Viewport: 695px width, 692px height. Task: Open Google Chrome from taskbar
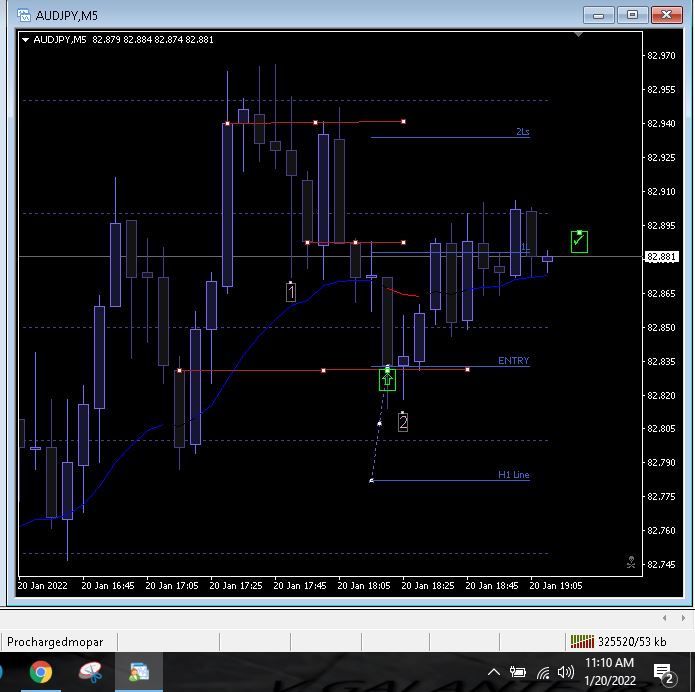[x=41, y=672]
